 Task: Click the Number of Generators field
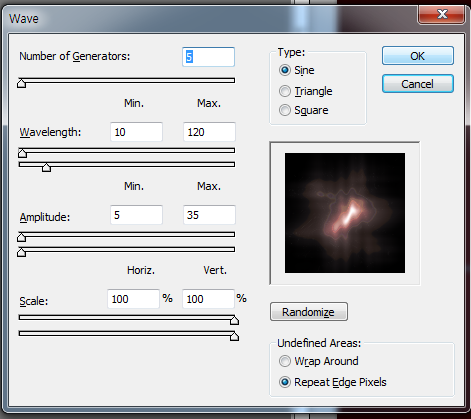pyautogui.click(x=208, y=57)
